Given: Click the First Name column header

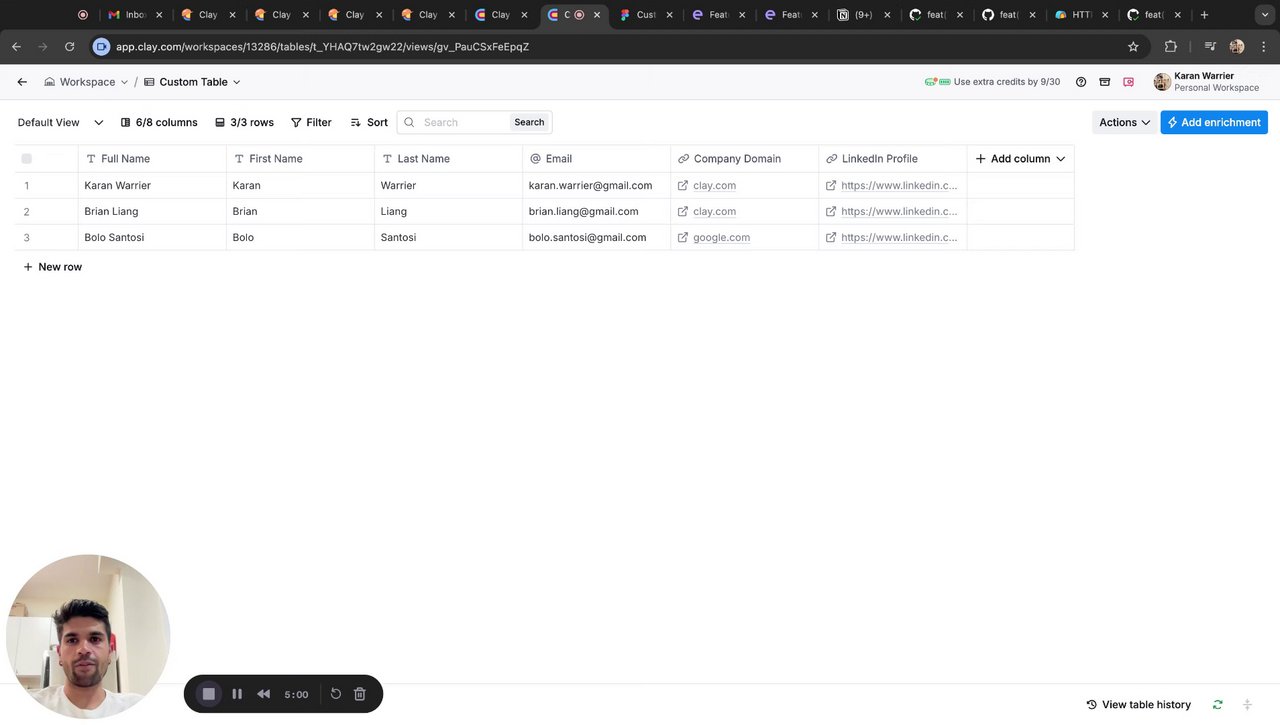Looking at the screenshot, I should [x=300, y=159].
